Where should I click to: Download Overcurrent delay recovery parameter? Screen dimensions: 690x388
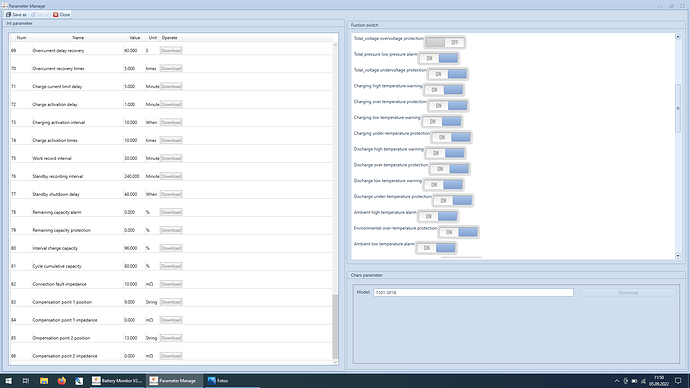(x=171, y=51)
